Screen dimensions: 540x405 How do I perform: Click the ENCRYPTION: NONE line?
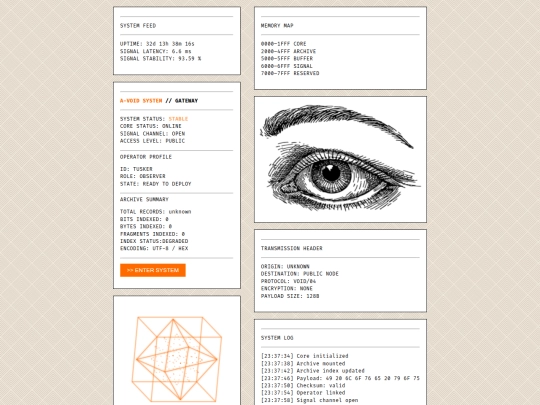click(287, 289)
